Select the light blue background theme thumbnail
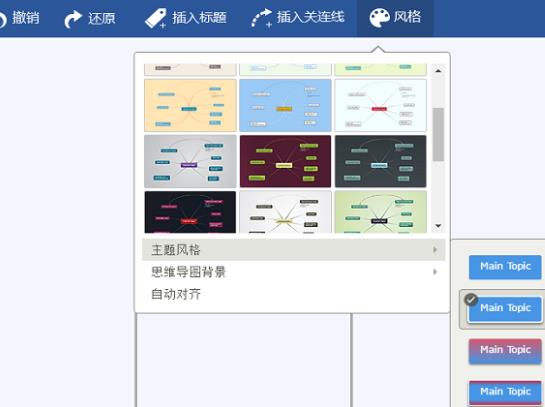 (x=285, y=105)
